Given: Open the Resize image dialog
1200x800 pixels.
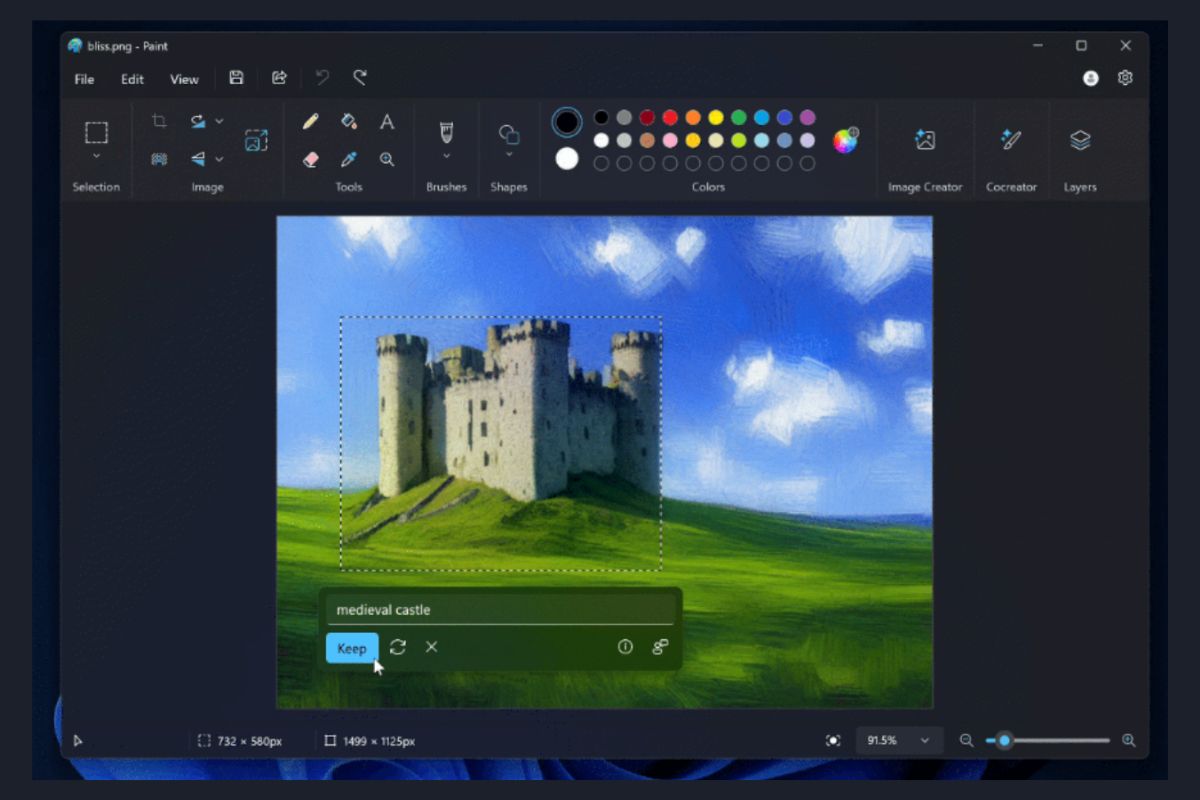Looking at the screenshot, I should [x=256, y=140].
